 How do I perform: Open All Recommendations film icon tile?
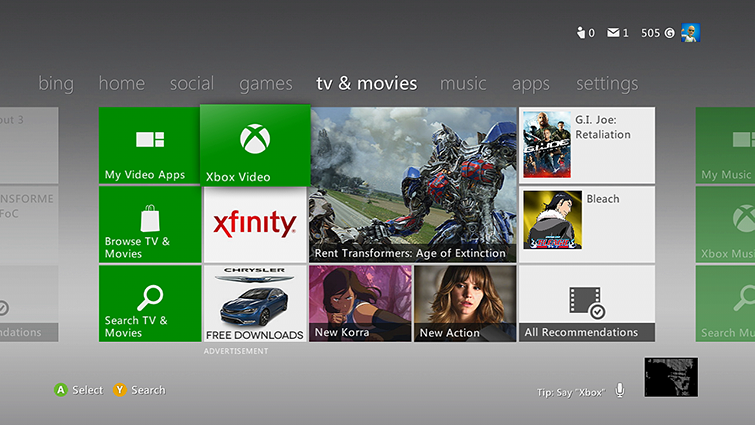tap(586, 303)
